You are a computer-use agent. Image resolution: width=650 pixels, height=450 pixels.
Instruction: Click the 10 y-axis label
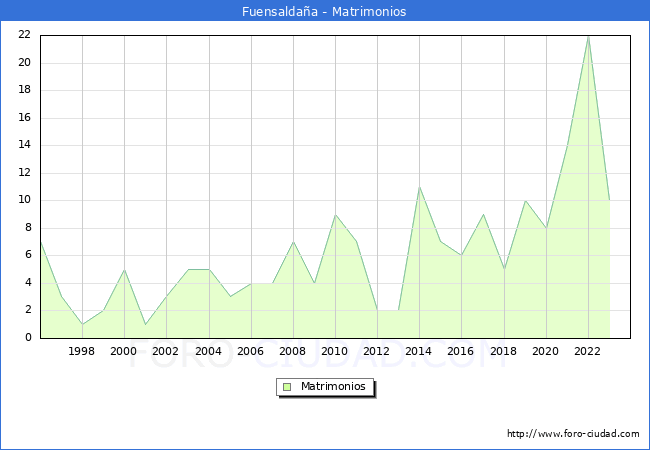click(x=25, y=200)
